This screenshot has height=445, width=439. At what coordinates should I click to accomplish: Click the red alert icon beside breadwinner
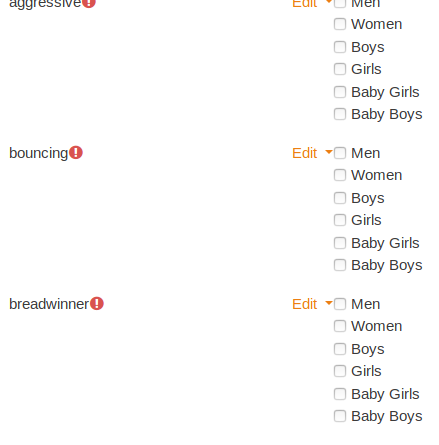click(97, 304)
